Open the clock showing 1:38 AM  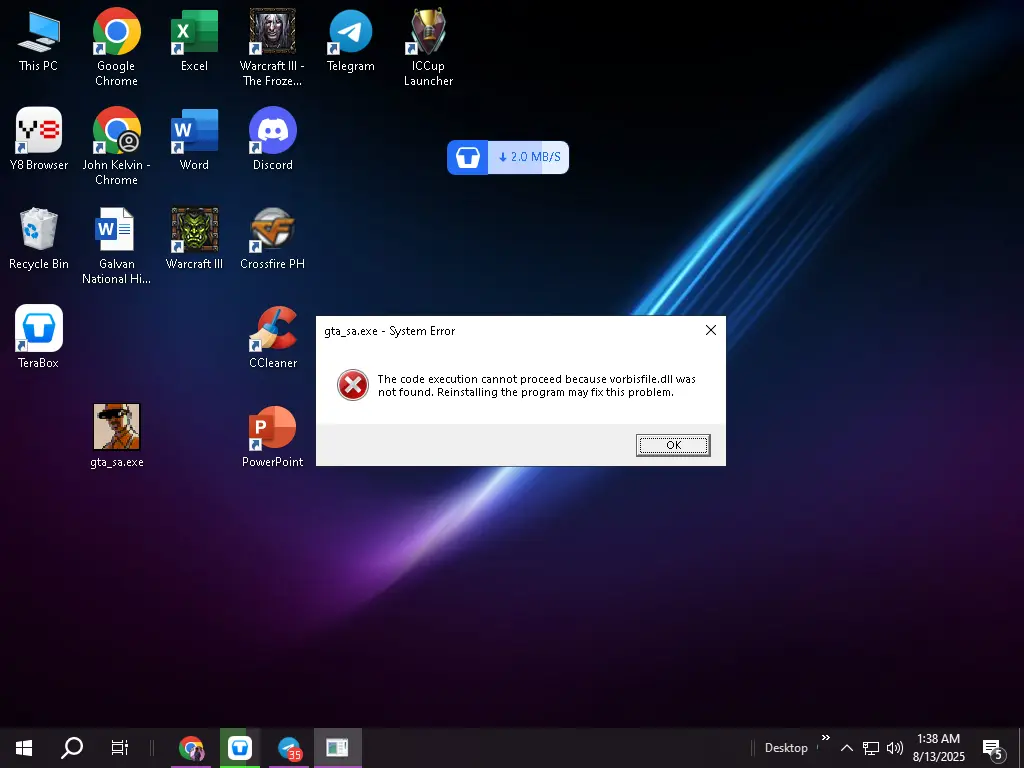pyautogui.click(x=938, y=748)
